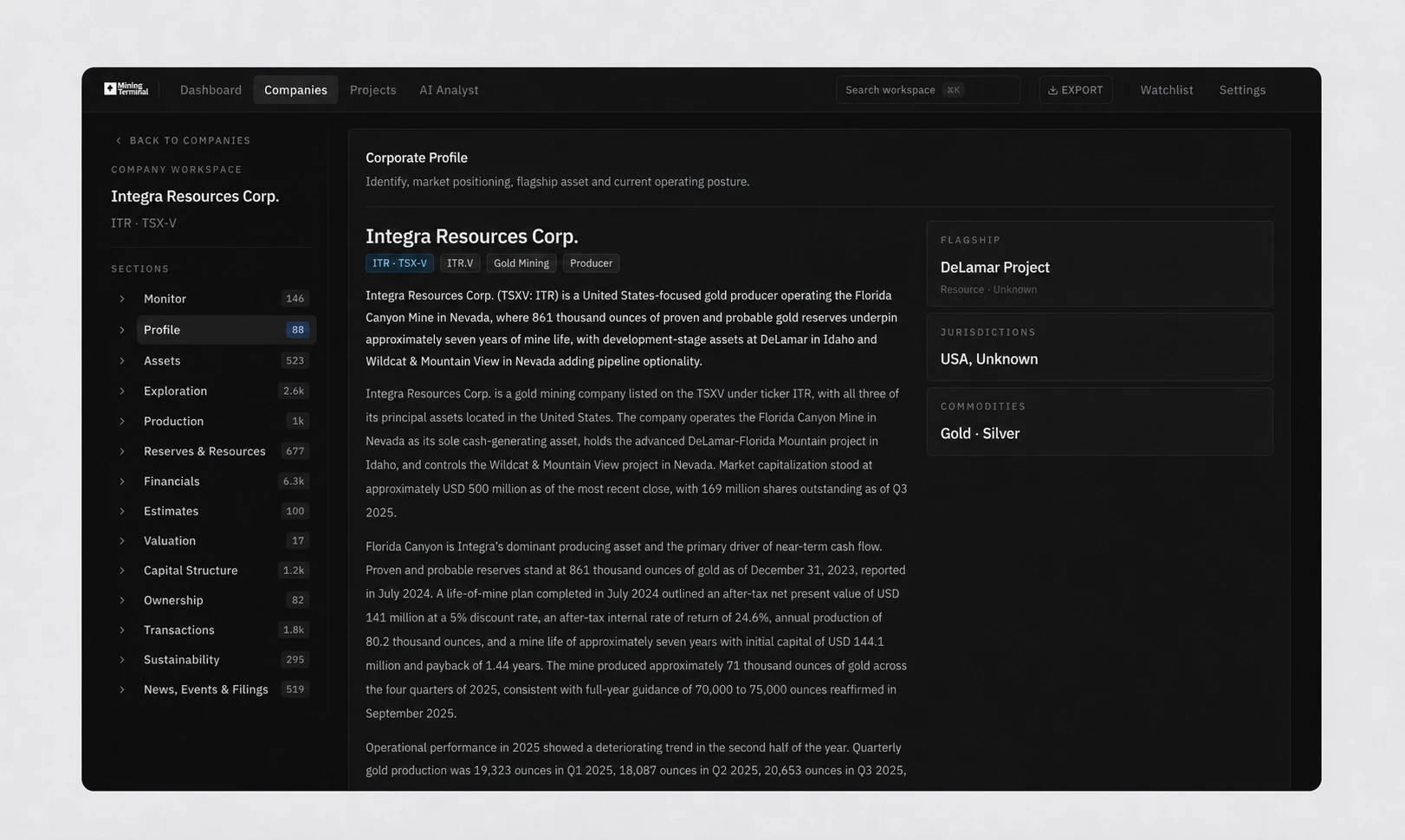
Task: Click the 6.3k count badge on Financials
Action: 294,481
